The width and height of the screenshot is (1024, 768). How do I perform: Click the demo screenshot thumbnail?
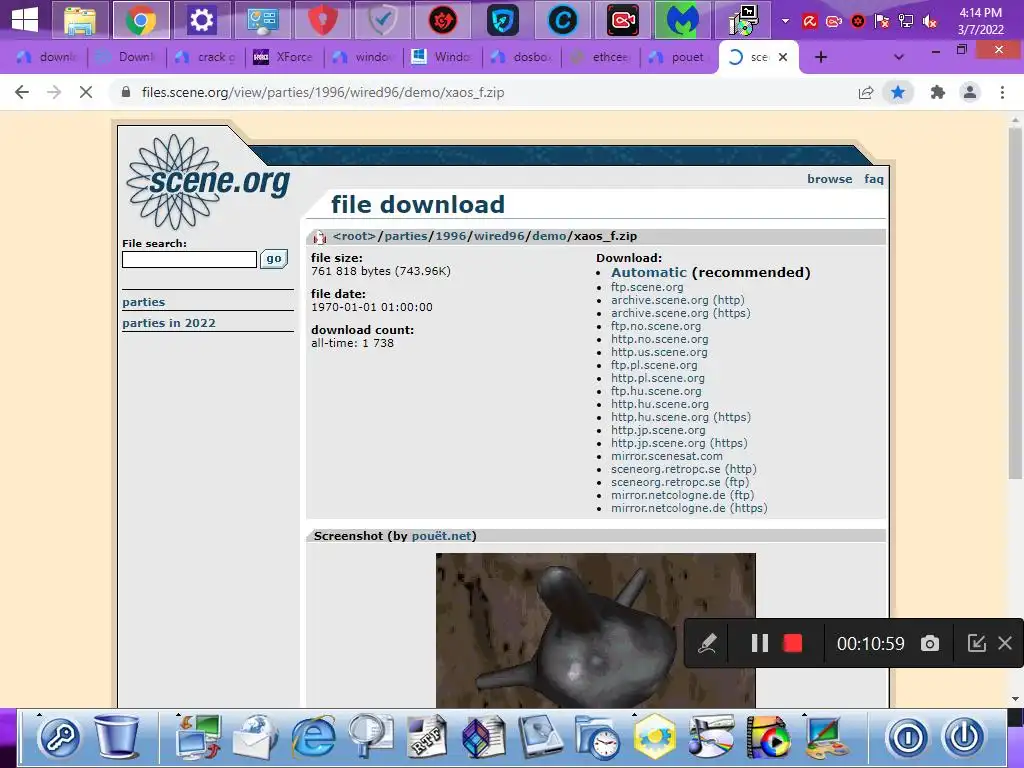pos(596,630)
